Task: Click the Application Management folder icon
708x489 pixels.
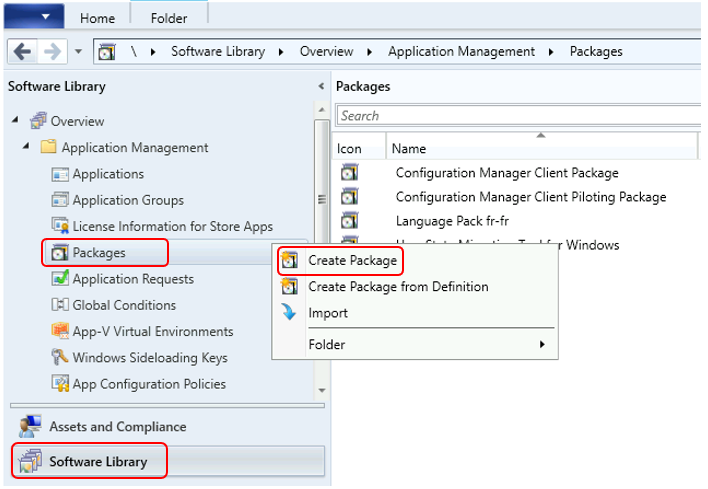Action: [x=48, y=147]
